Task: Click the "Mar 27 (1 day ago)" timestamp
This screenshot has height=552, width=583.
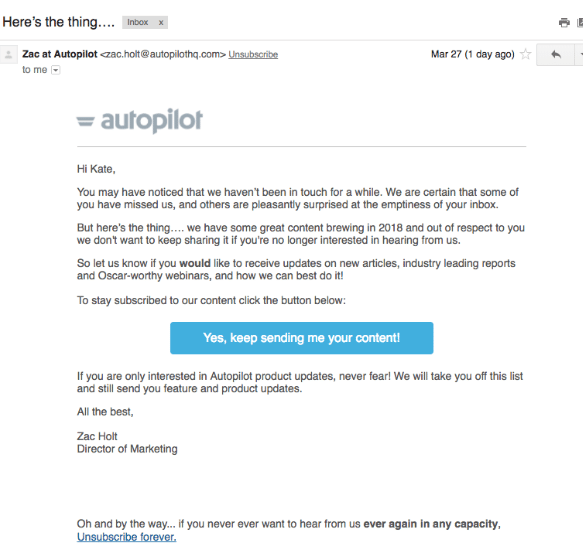Action: point(473,54)
